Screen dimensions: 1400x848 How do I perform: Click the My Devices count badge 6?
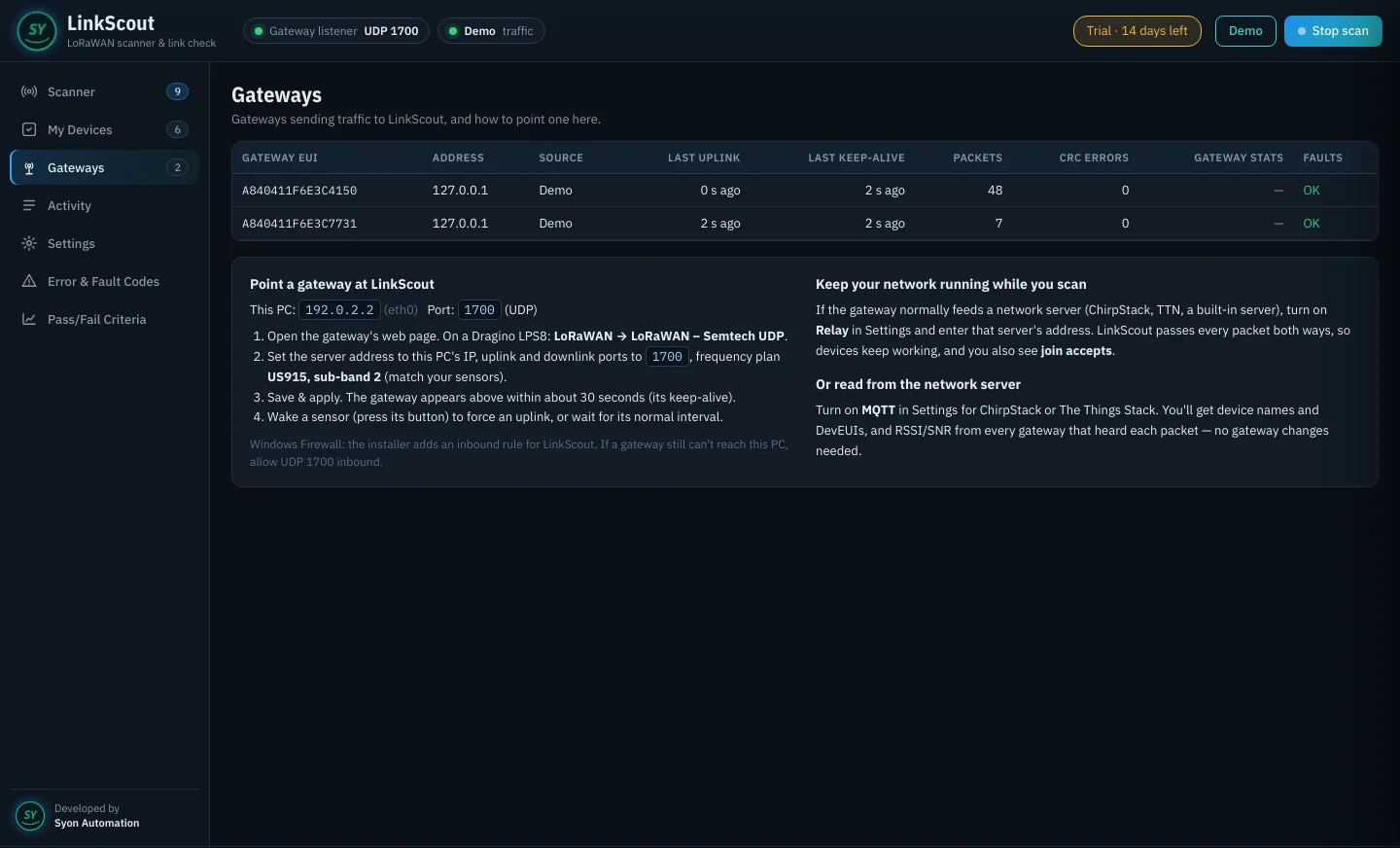click(x=177, y=129)
